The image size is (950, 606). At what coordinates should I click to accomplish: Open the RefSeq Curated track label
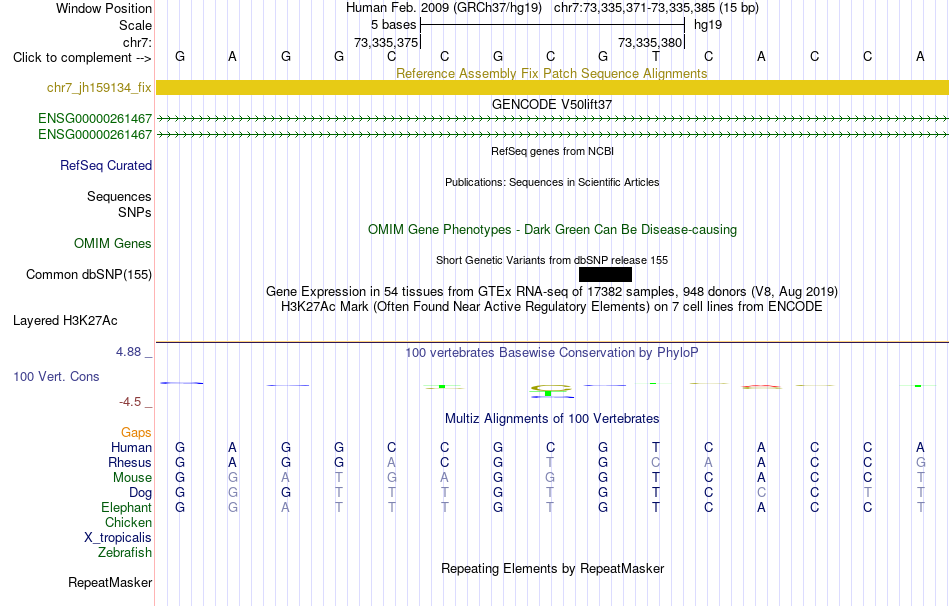coord(106,165)
